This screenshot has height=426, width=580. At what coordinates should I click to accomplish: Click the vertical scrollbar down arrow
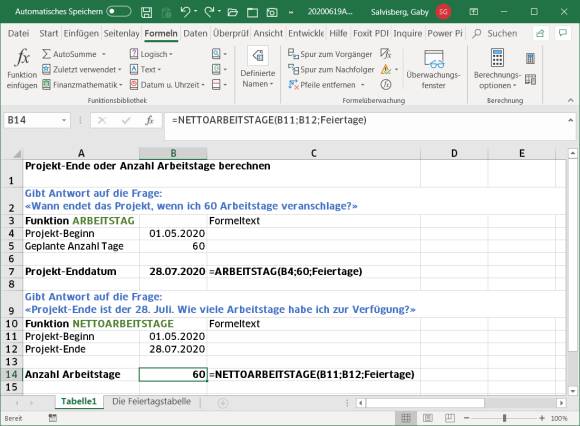pyautogui.click(x=573, y=390)
